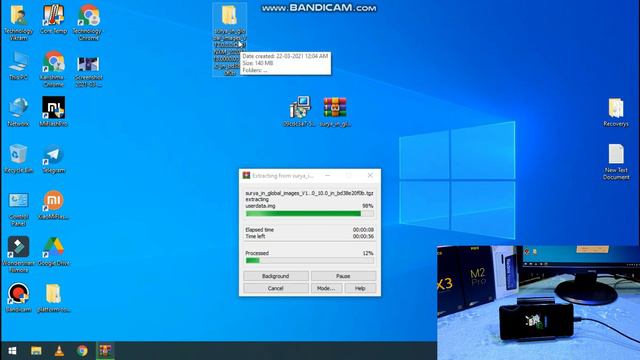Click the 'Elapsed time' label
This screenshot has height=360, width=640.
(260, 230)
